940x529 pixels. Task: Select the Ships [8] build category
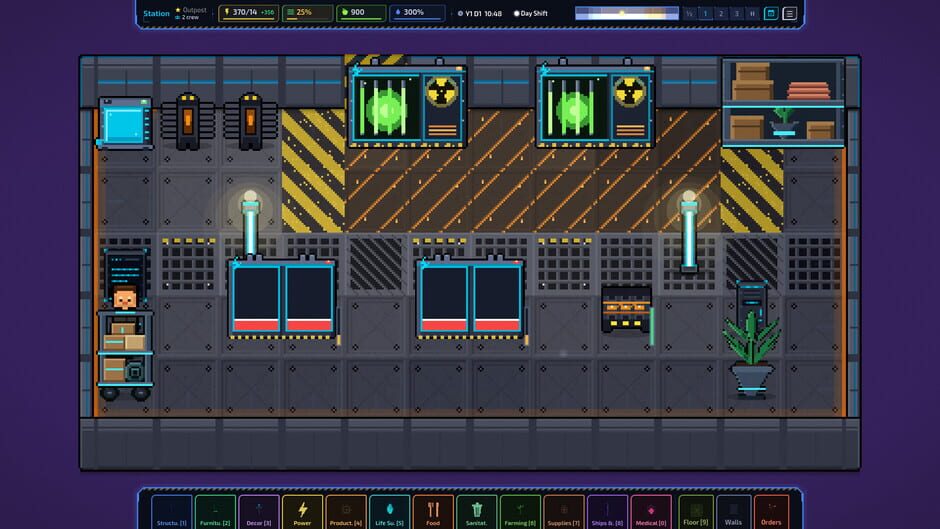[607, 513]
